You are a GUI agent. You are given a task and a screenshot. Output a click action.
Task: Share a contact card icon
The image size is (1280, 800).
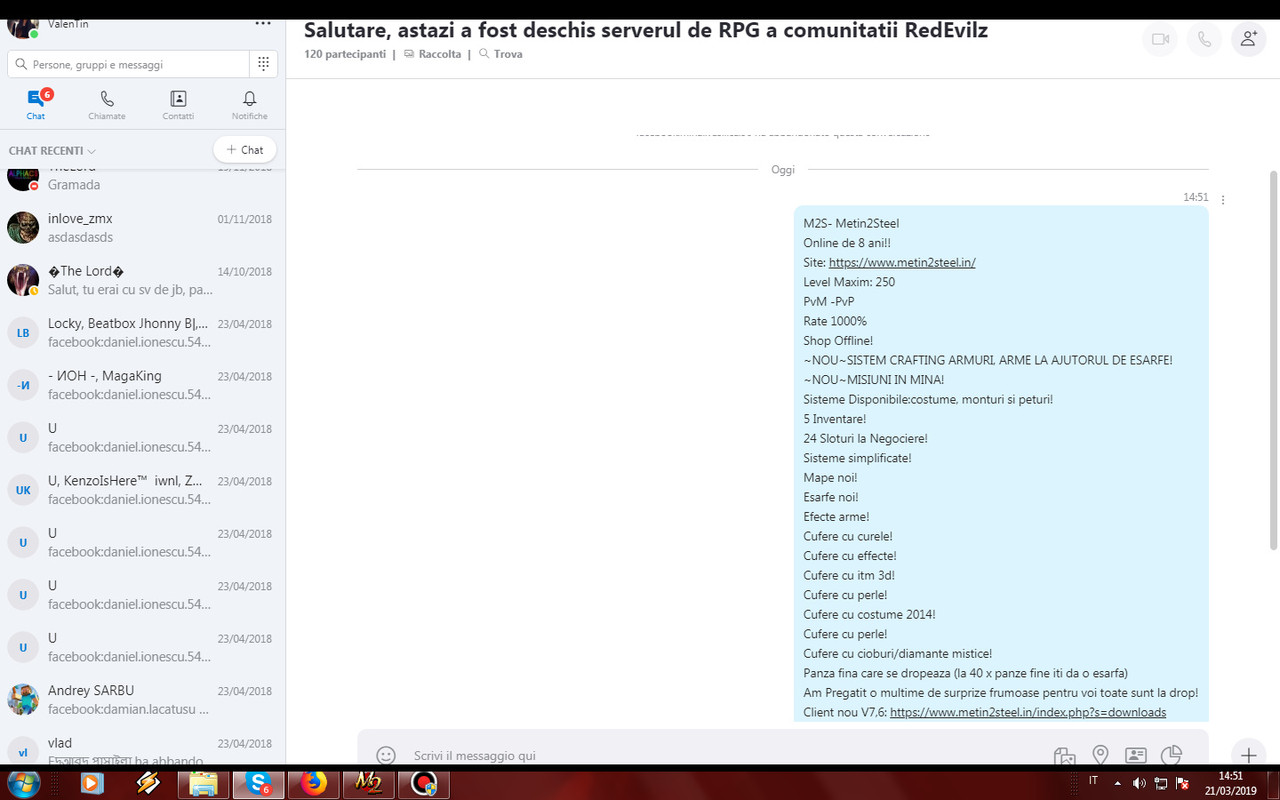coord(1135,755)
